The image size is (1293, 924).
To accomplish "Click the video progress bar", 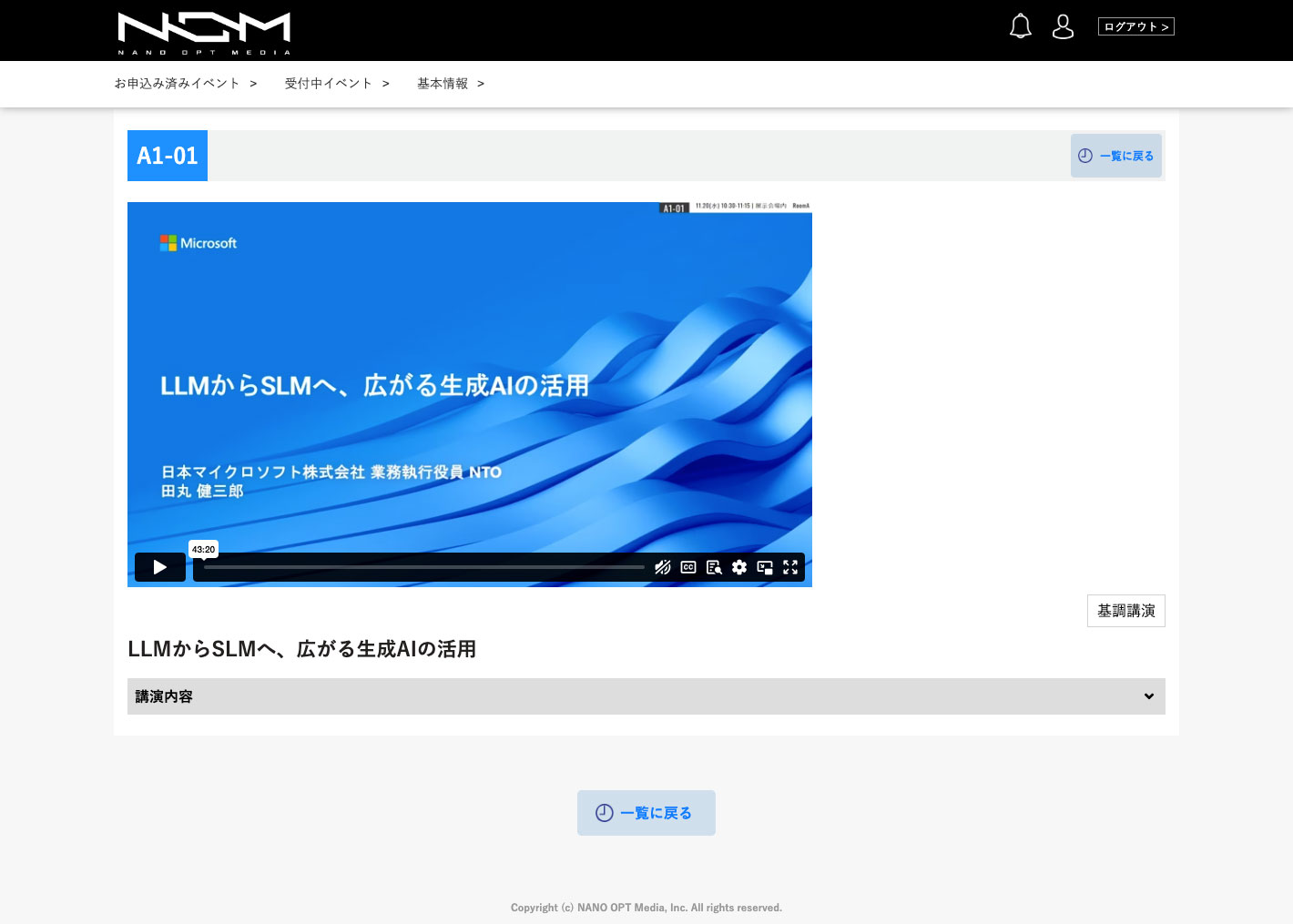I will point(423,567).
